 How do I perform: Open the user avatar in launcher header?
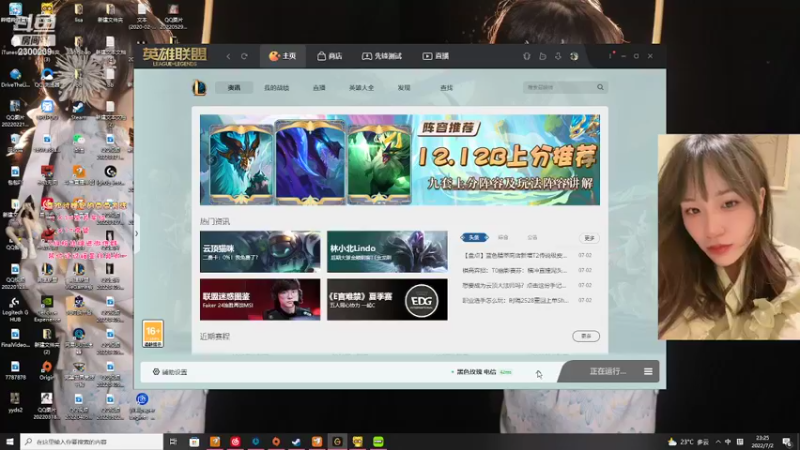coord(574,56)
